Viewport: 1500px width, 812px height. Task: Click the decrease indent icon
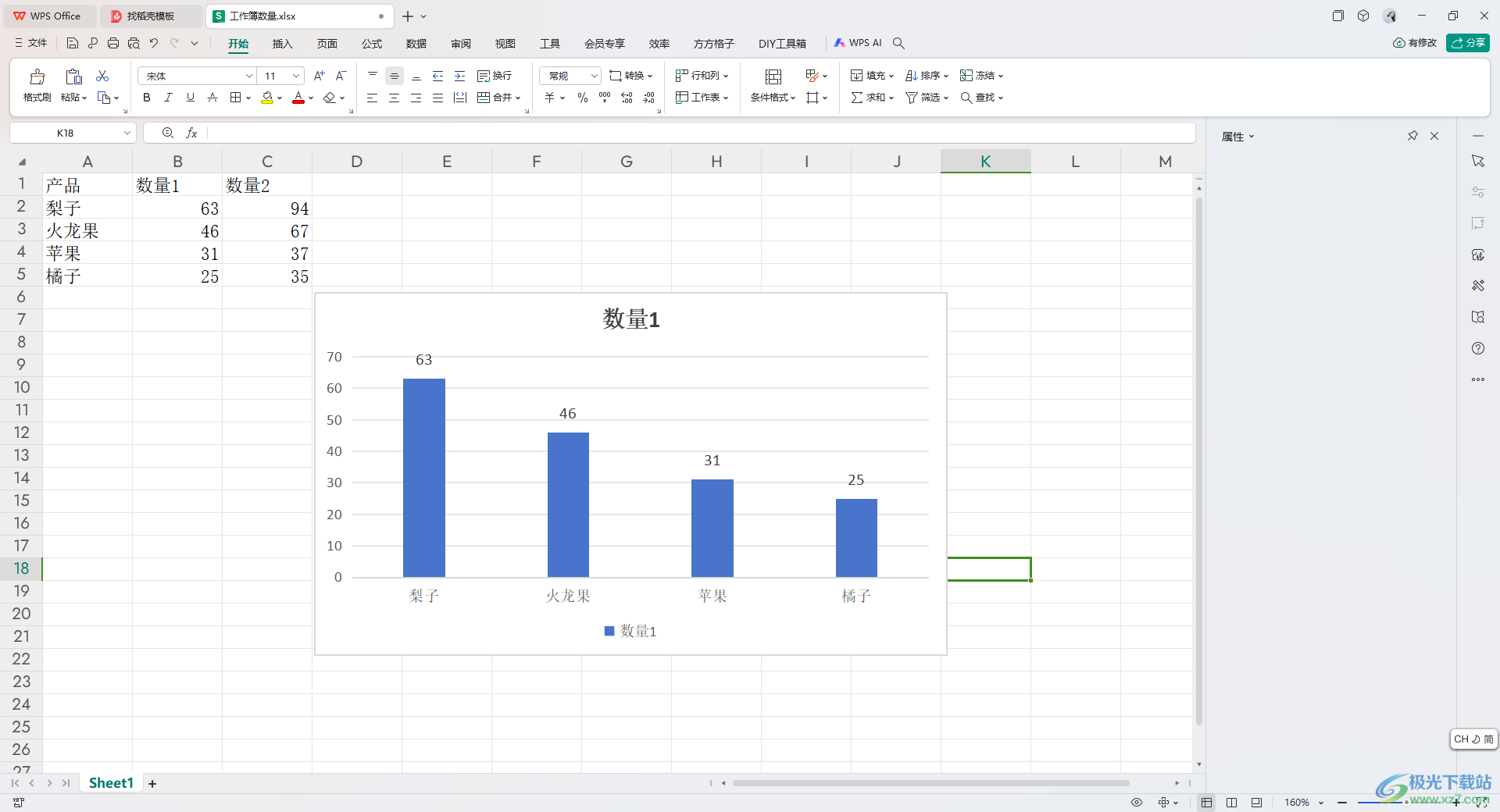(438, 76)
